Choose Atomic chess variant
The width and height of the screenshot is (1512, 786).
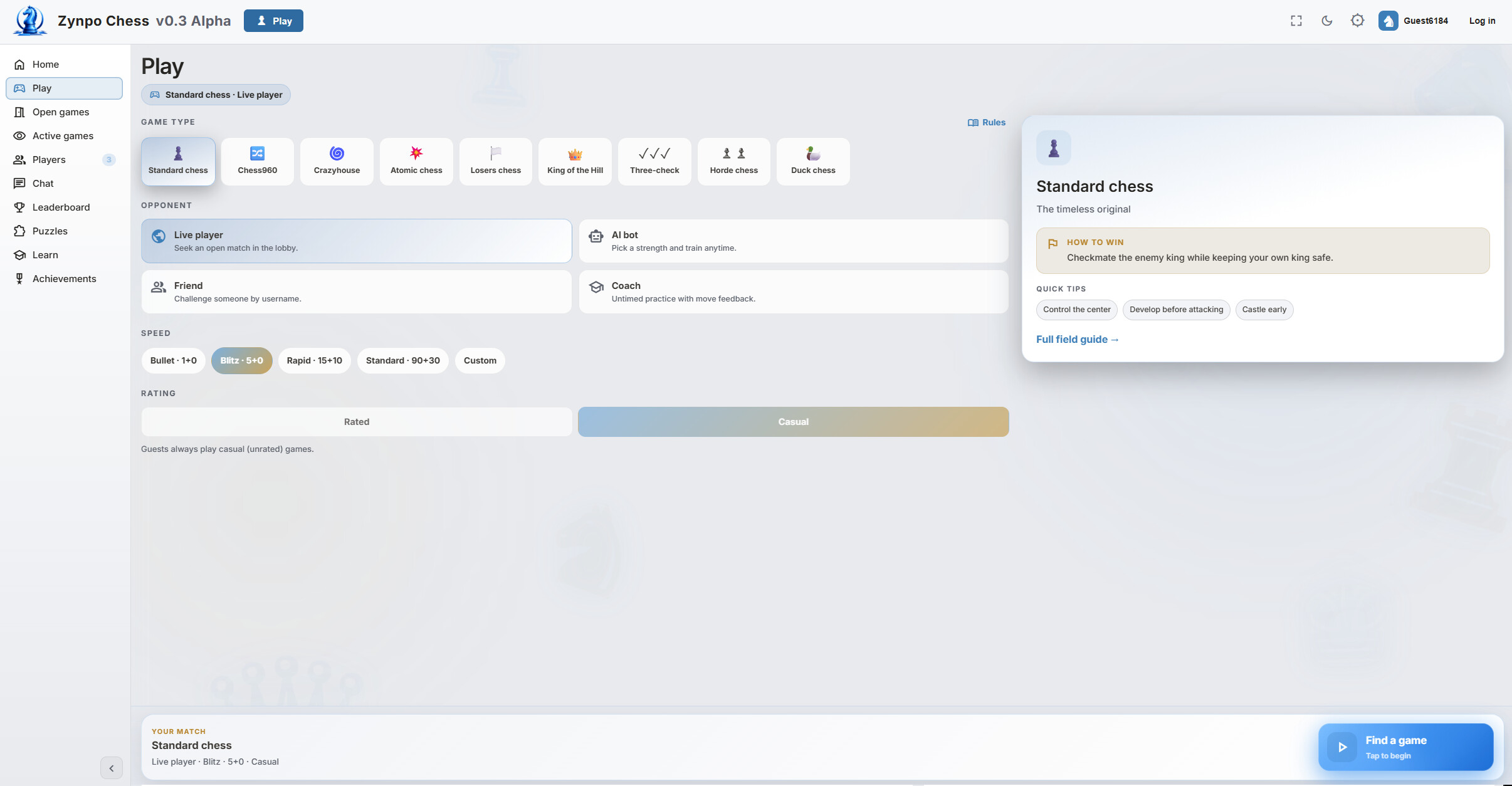pyautogui.click(x=416, y=162)
